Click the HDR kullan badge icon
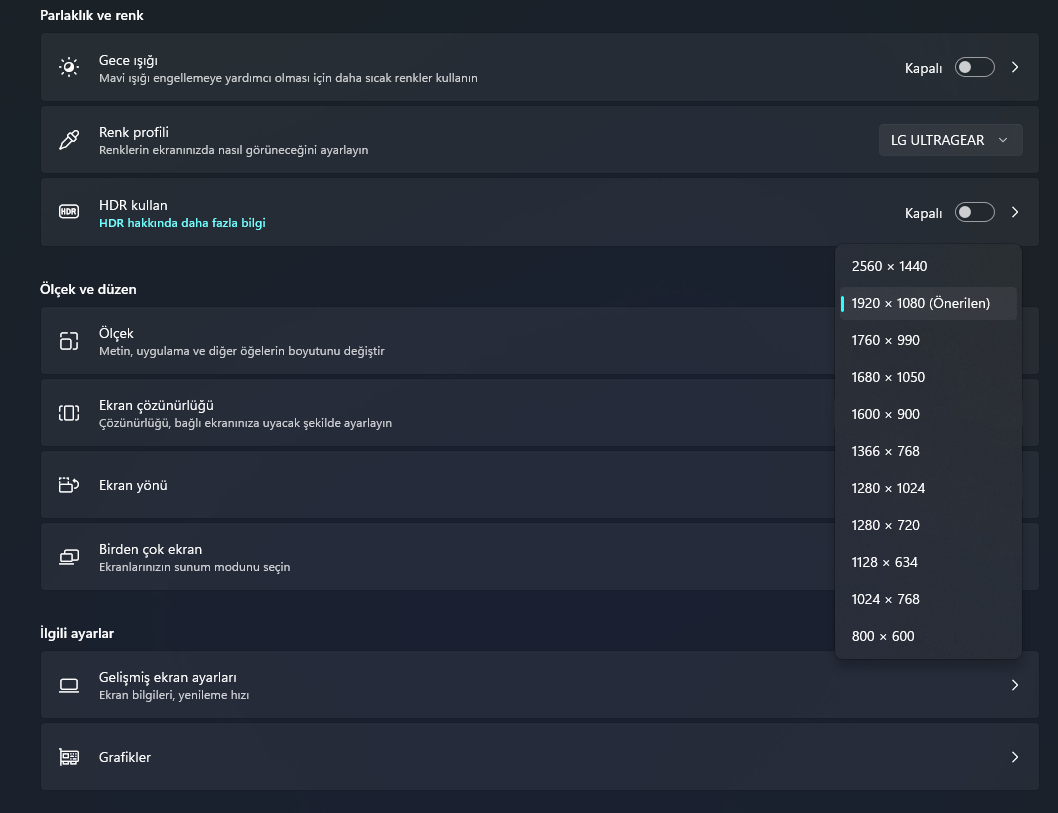Viewport: 1058px width, 813px height. click(x=69, y=212)
